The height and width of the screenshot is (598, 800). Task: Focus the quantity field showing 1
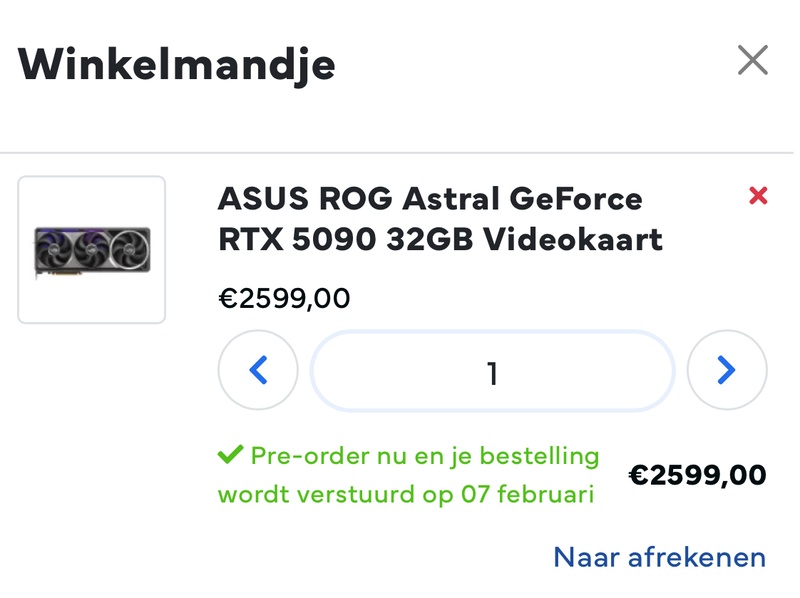point(492,372)
